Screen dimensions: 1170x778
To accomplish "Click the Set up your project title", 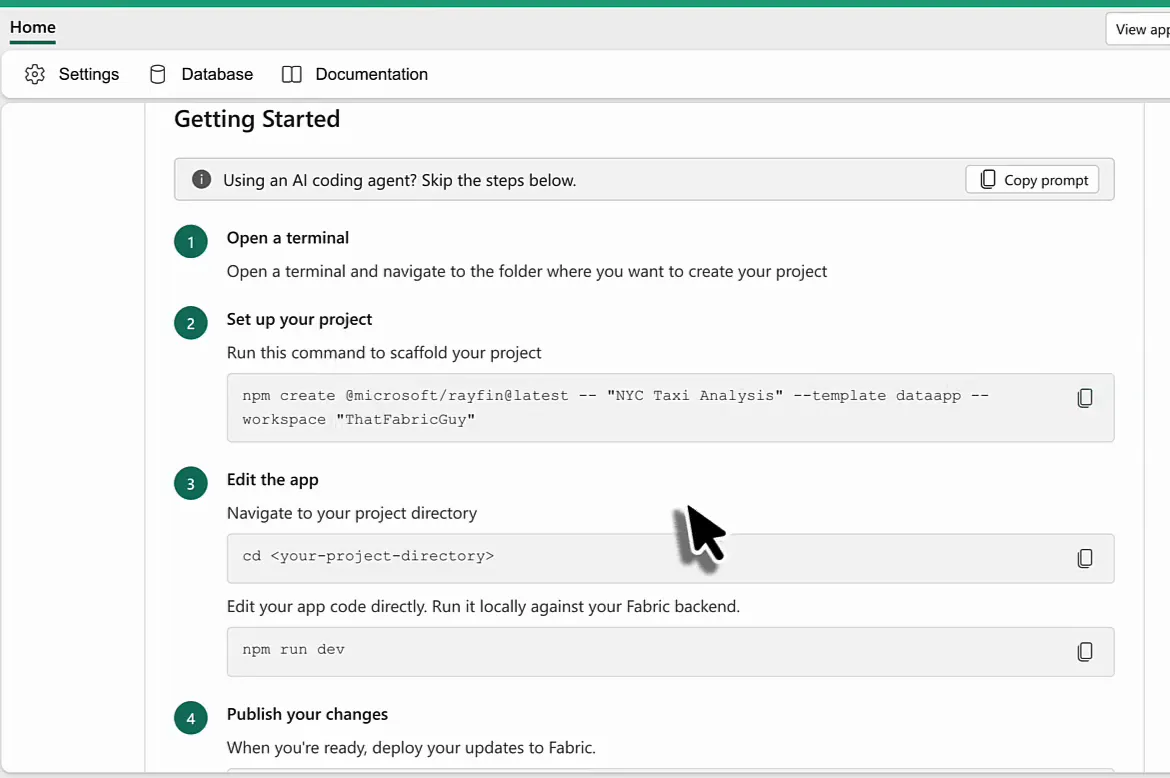I will [x=299, y=319].
